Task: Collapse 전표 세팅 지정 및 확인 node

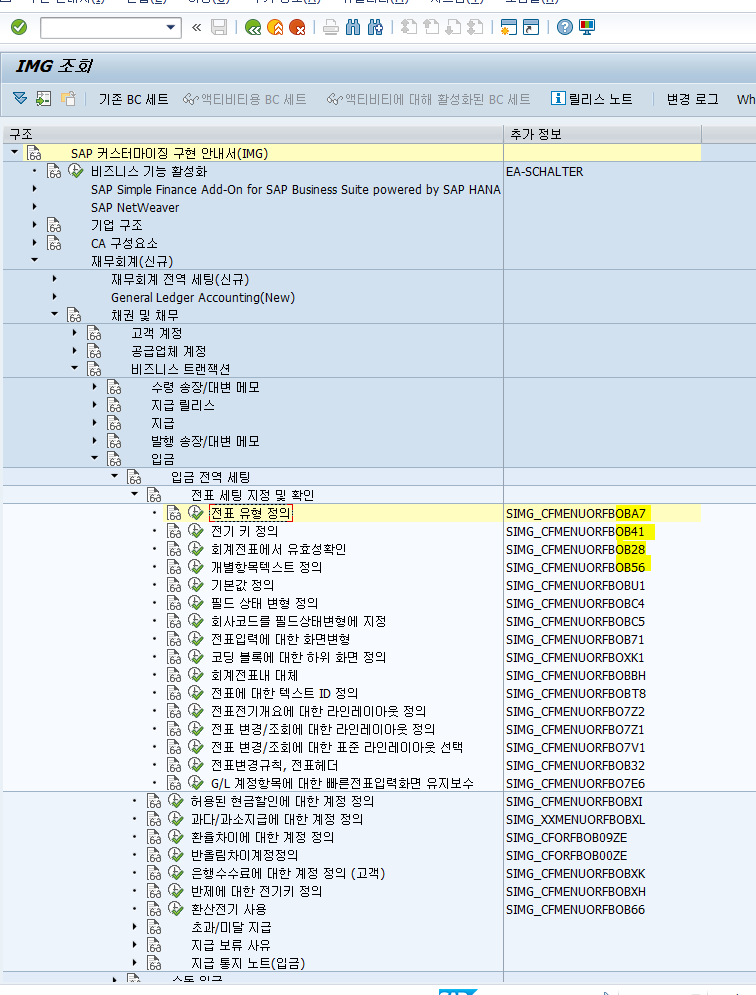Action: pyautogui.click(x=135, y=494)
